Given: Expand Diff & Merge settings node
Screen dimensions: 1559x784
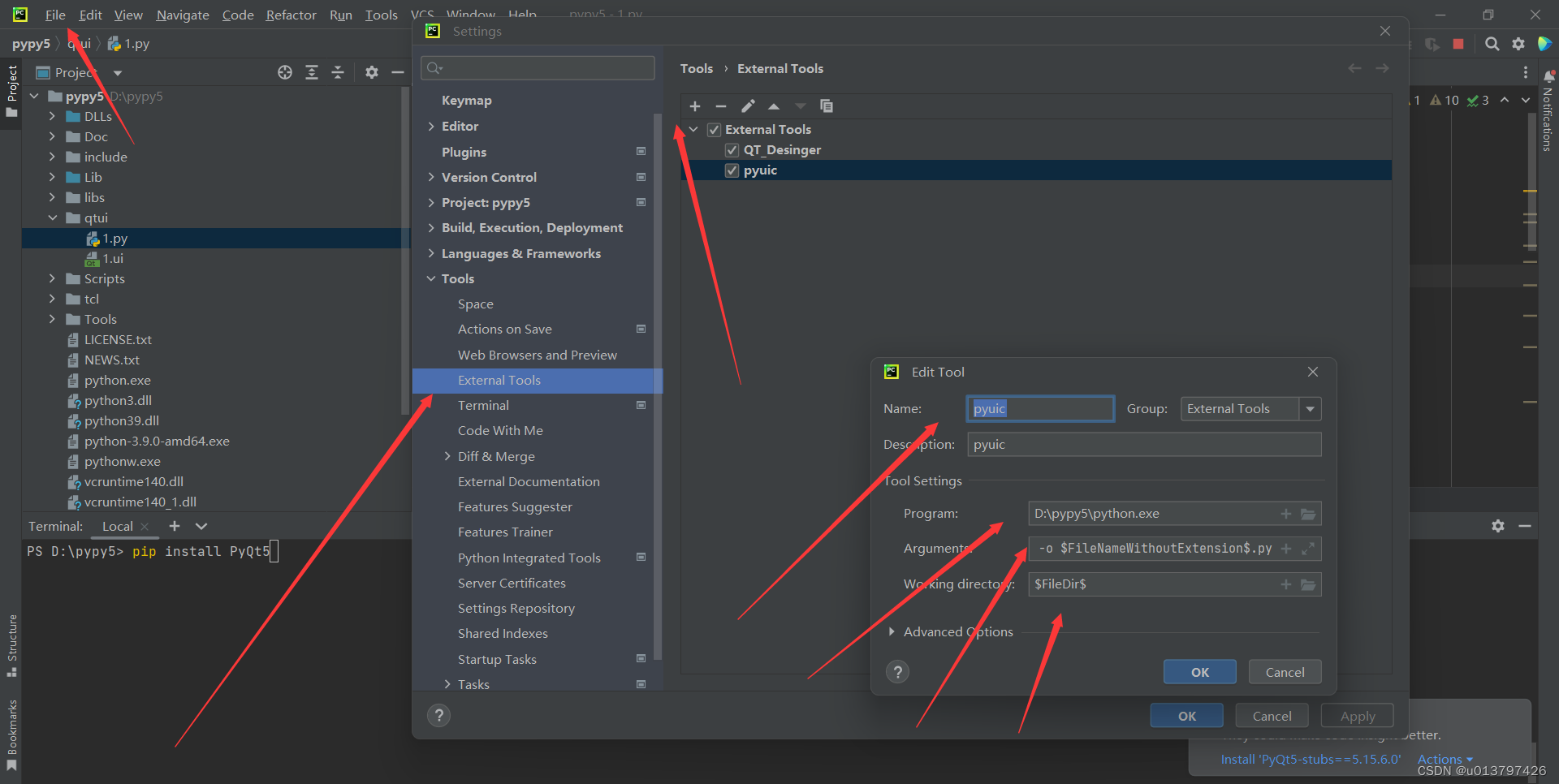Looking at the screenshot, I should tap(447, 457).
